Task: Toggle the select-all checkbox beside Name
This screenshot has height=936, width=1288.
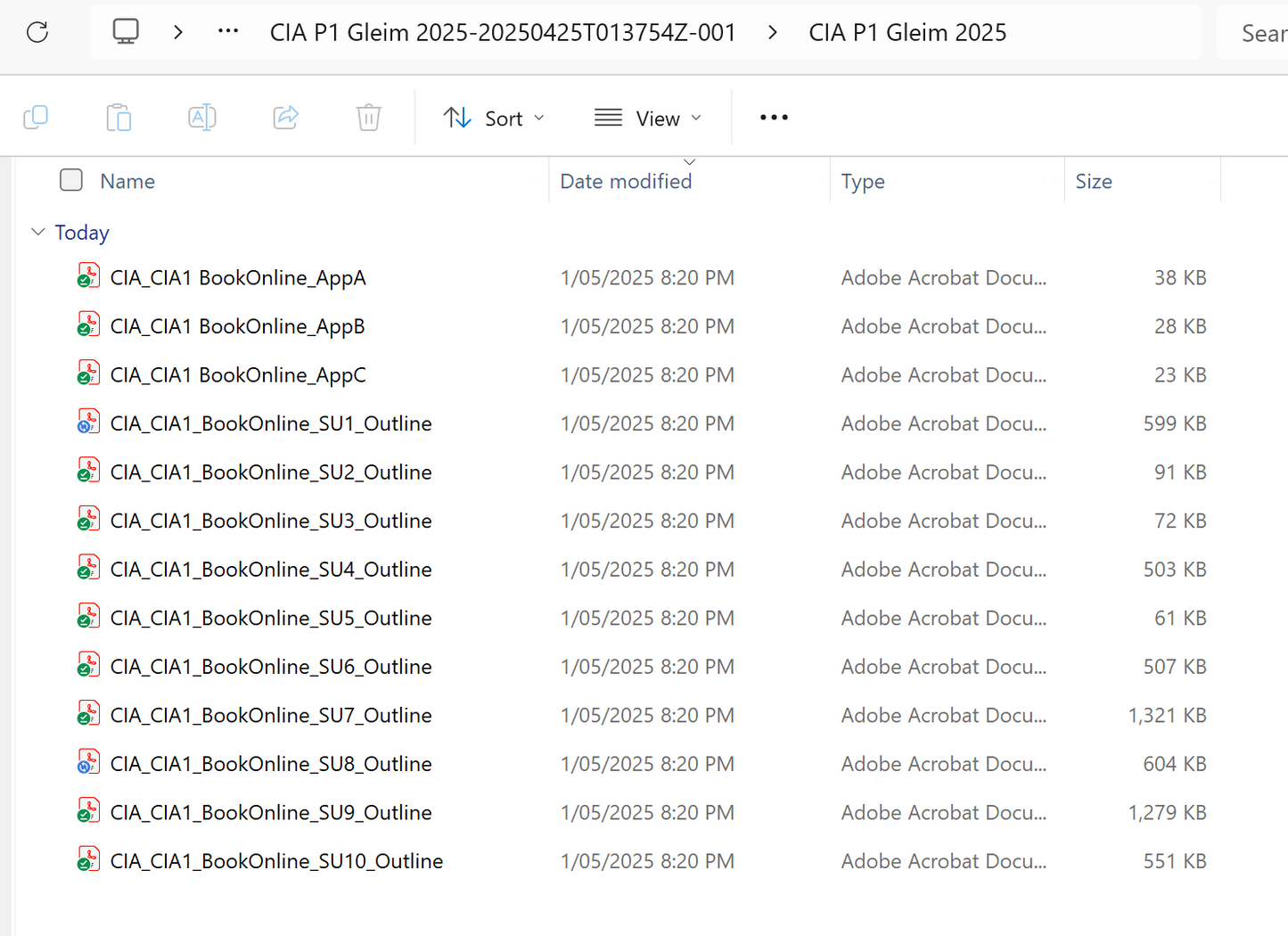Action: 71,180
